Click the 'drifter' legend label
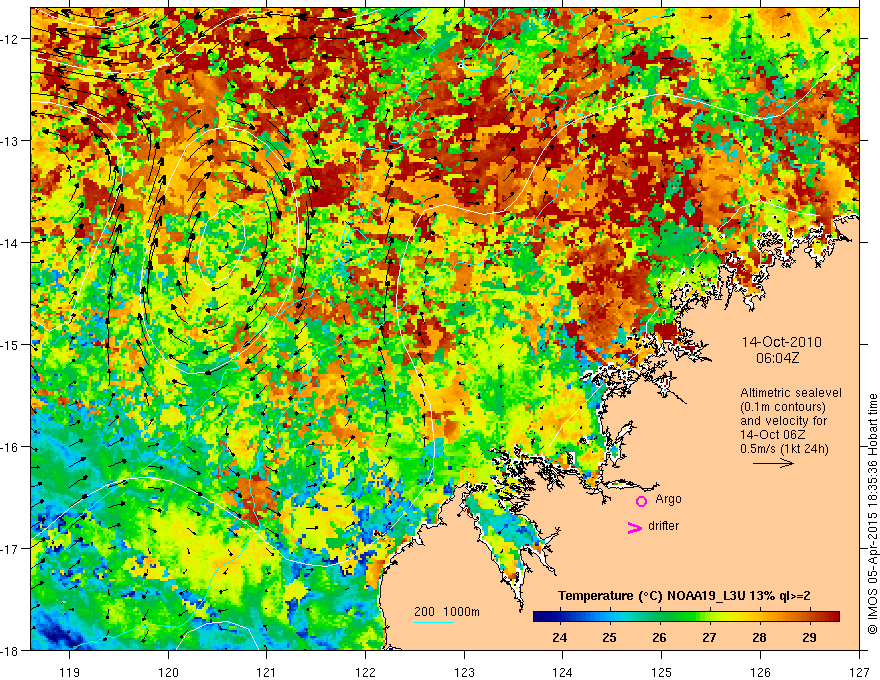The height and width of the screenshot is (680, 880). point(663,526)
